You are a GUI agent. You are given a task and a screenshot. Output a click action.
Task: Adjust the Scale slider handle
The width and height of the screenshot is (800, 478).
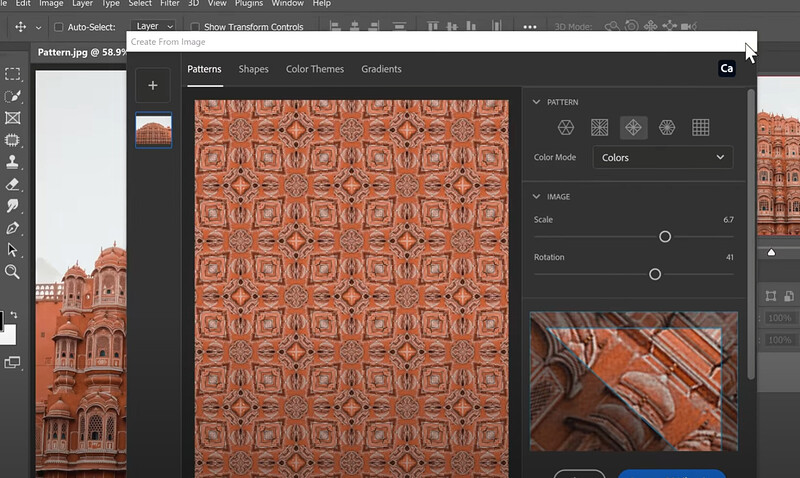(665, 237)
